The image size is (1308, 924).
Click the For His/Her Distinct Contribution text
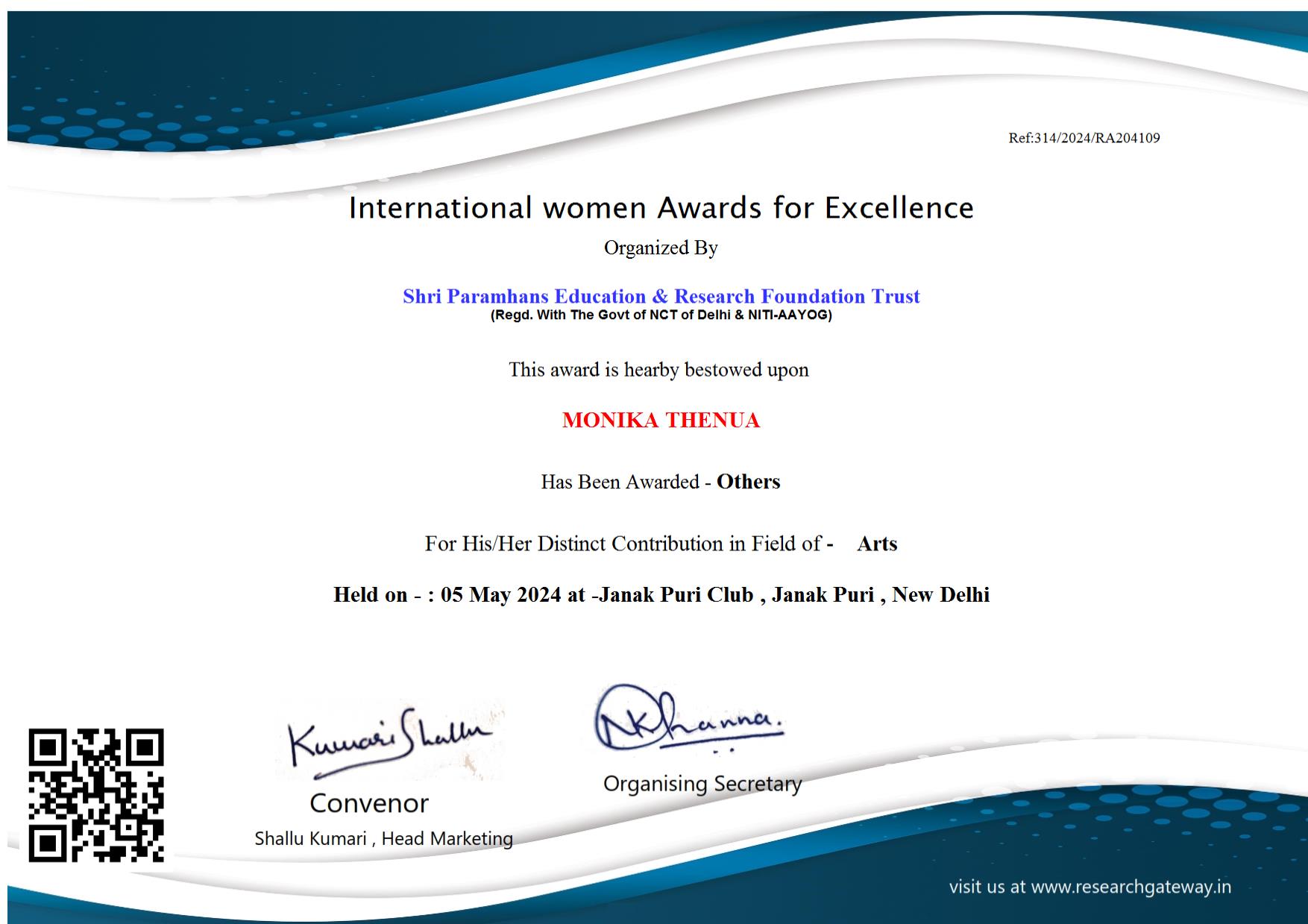(623, 544)
